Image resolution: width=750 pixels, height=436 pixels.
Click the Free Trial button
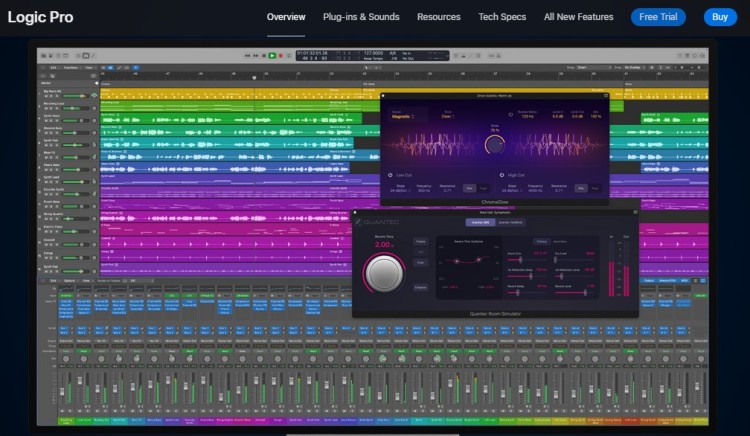point(658,17)
